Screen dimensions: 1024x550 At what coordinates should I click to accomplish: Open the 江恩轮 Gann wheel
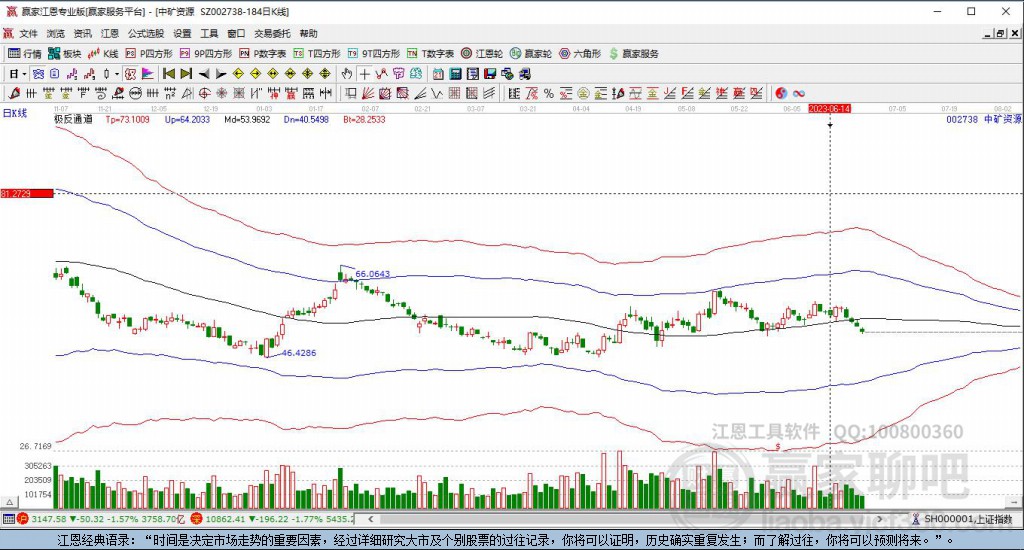[x=482, y=54]
